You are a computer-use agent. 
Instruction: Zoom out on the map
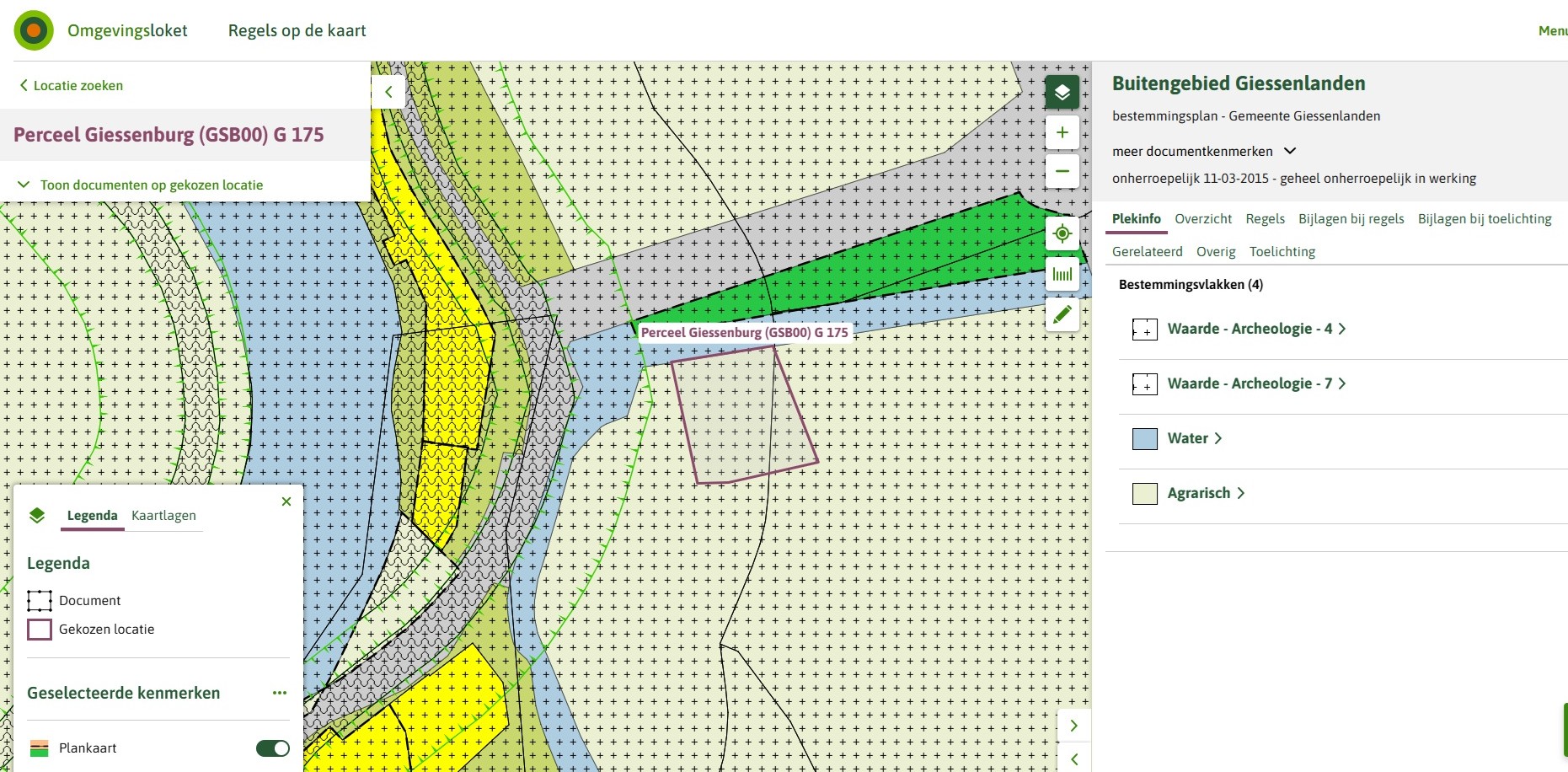[x=1062, y=171]
